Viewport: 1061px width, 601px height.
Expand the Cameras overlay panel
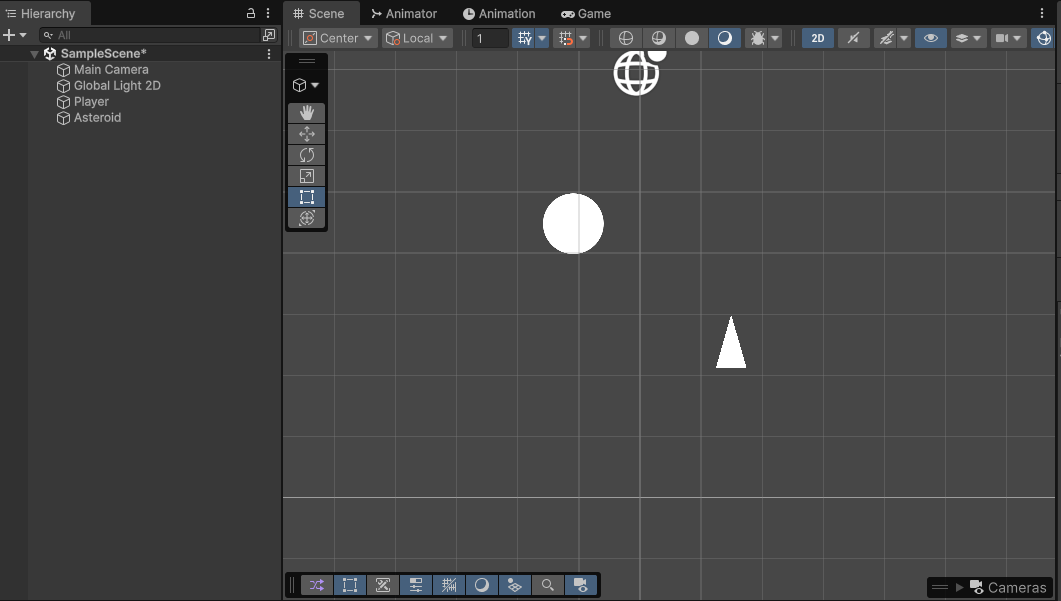960,587
